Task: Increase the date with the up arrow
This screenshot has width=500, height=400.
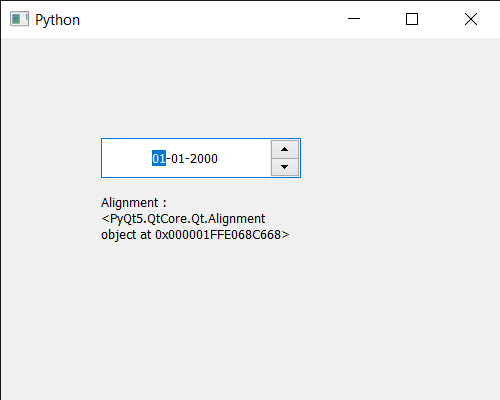Action: [285, 149]
